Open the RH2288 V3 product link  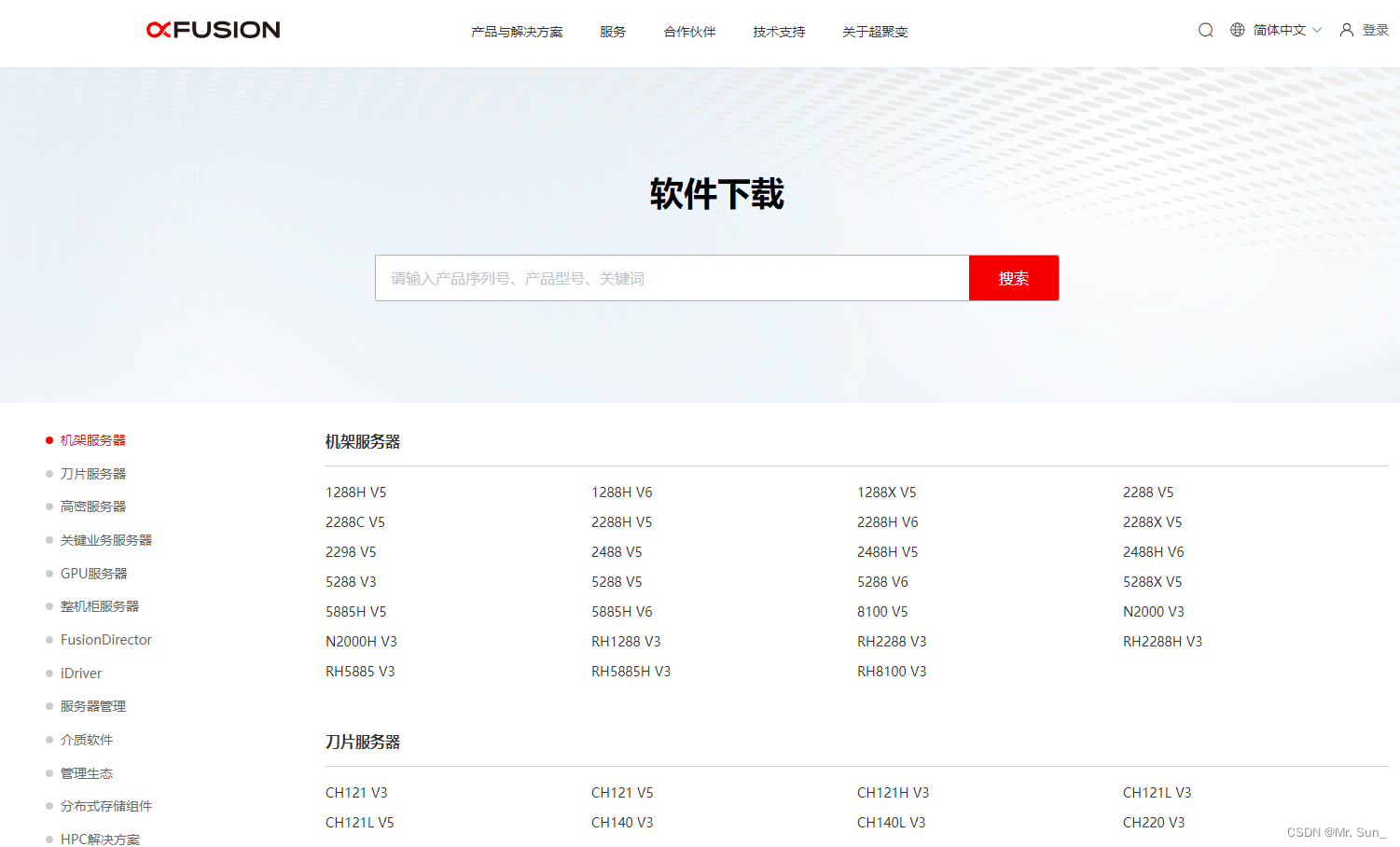[892, 642]
